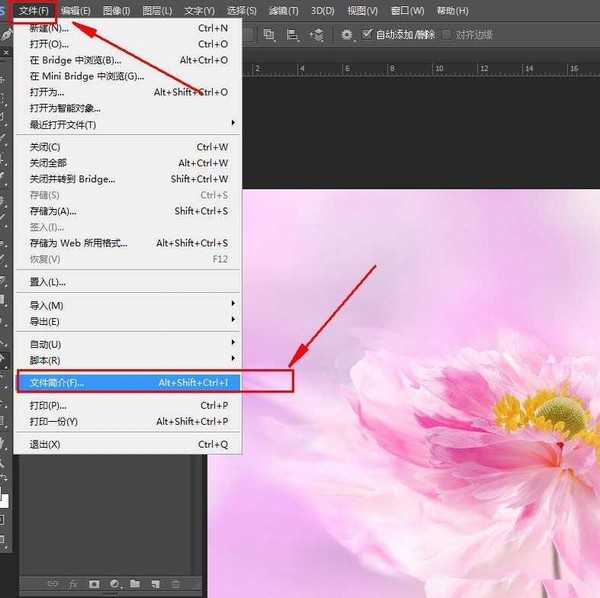Open the path arrangement icon in options bar

317,35
